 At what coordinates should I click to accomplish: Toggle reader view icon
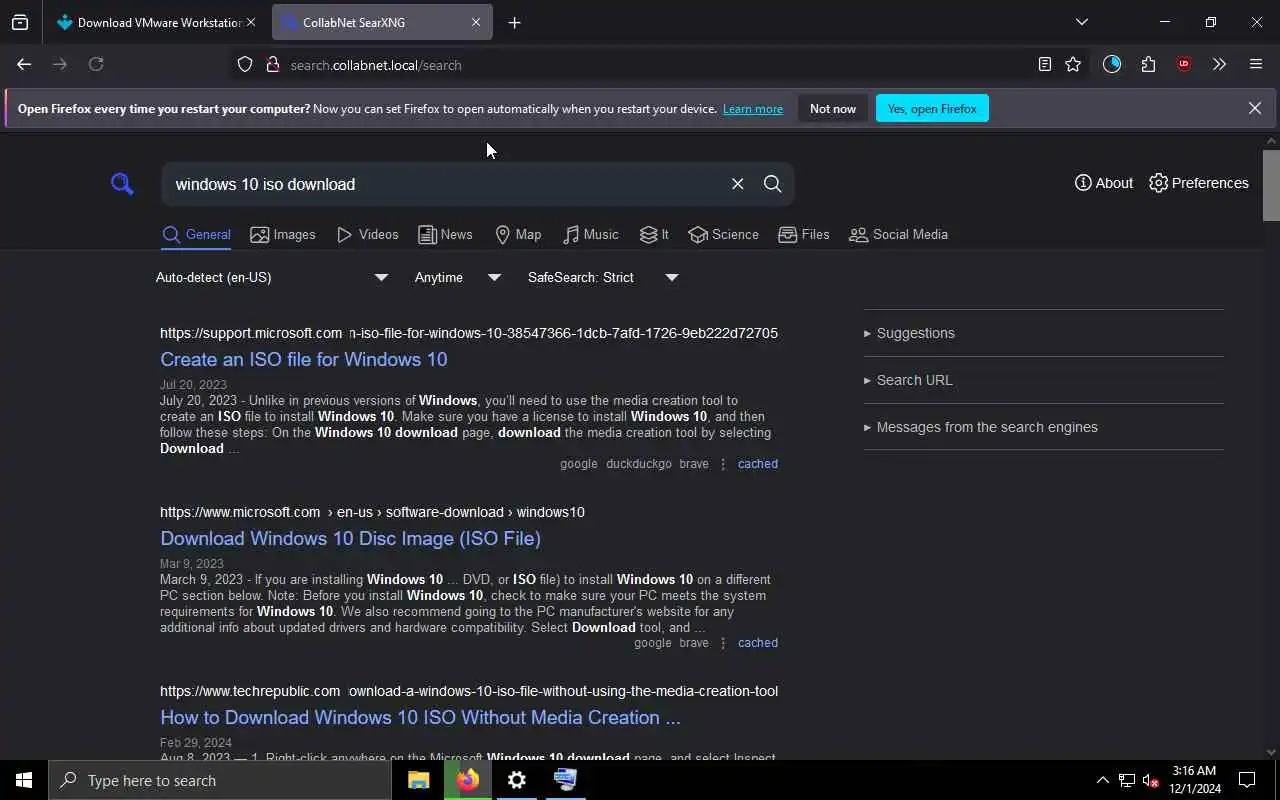point(1044,64)
